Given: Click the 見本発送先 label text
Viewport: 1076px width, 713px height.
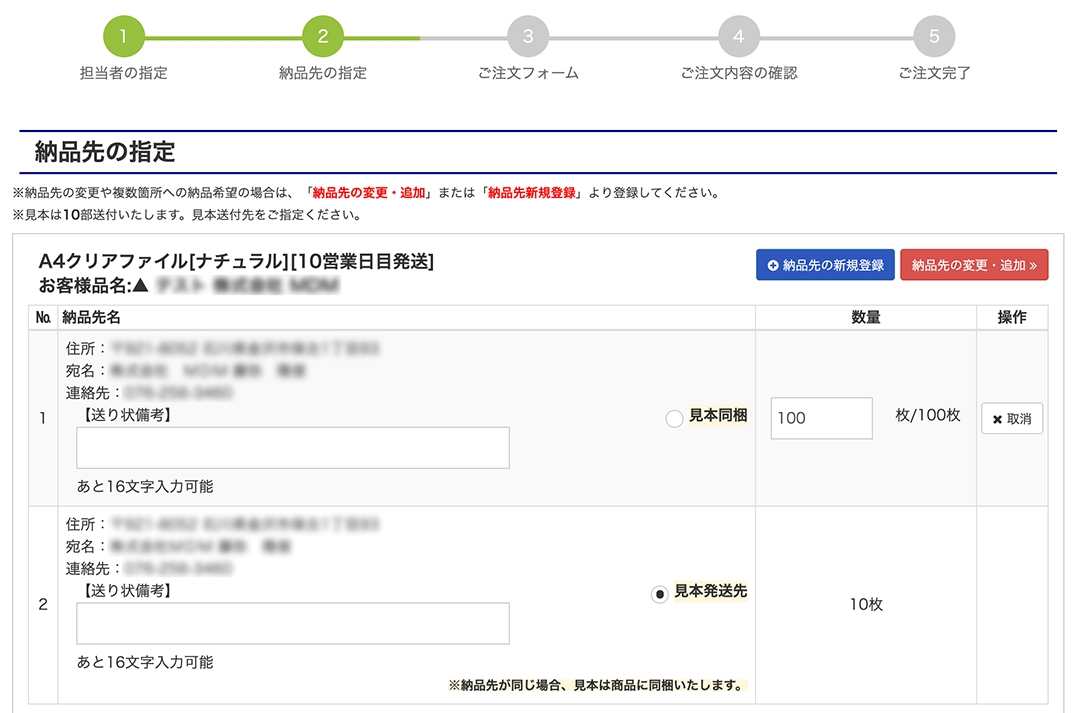Looking at the screenshot, I should [711, 591].
